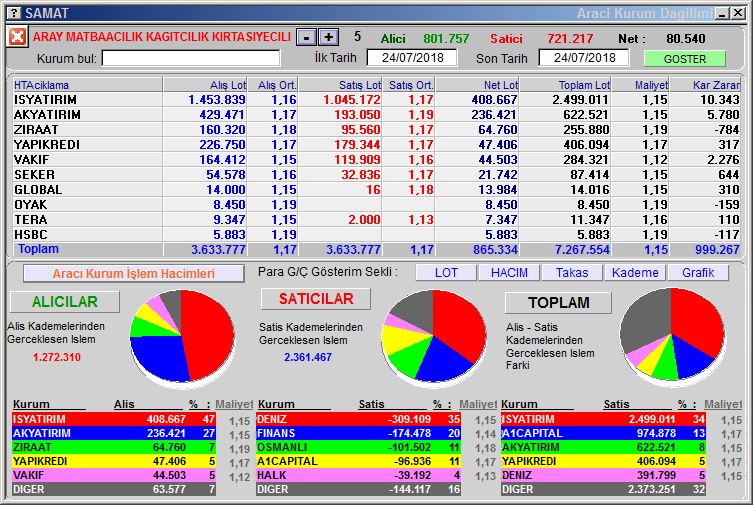Click the red X close icon
The image size is (753, 505).
[x=17, y=37]
